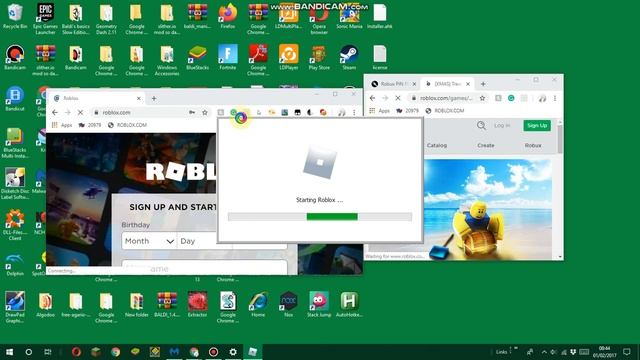Open the Algodoo desktop folder

pos(45,304)
